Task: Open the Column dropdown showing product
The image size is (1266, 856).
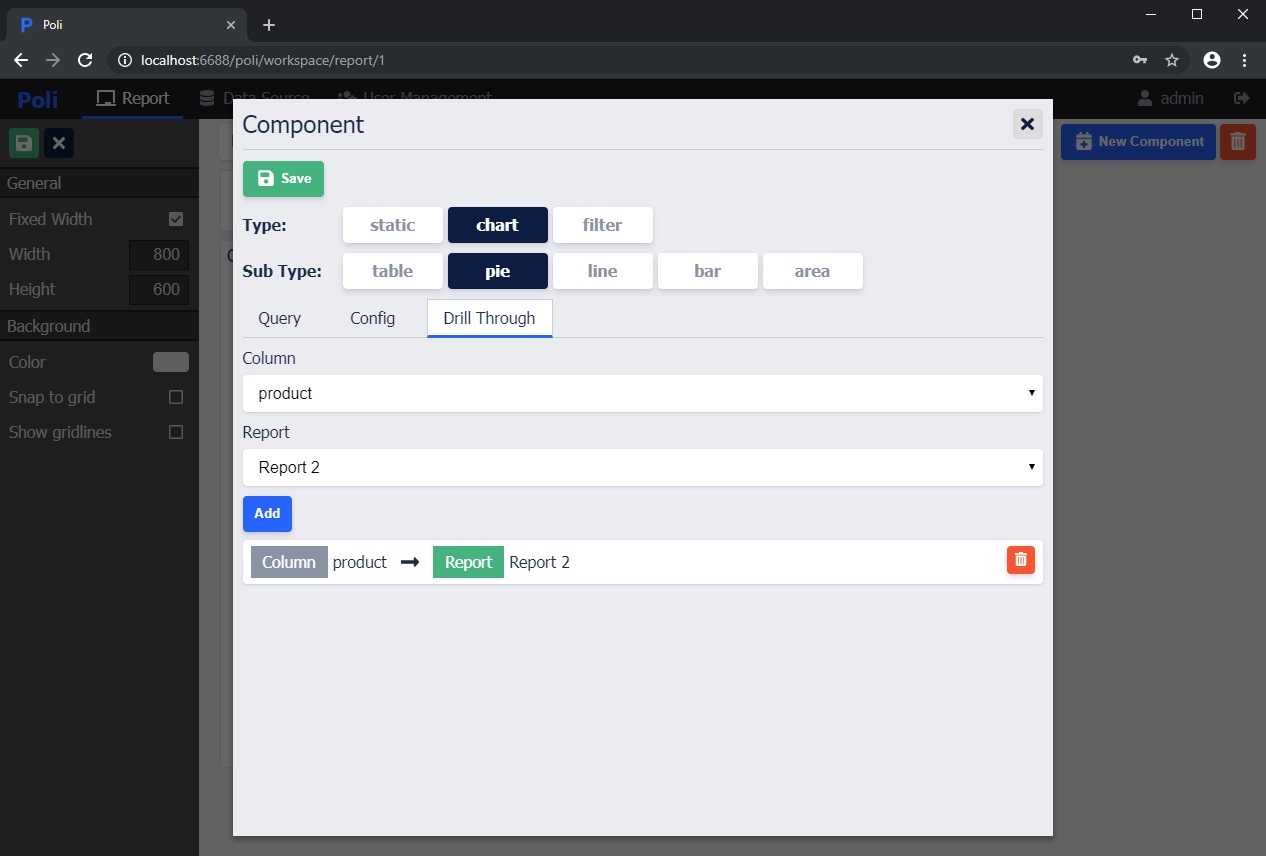Action: (x=642, y=393)
